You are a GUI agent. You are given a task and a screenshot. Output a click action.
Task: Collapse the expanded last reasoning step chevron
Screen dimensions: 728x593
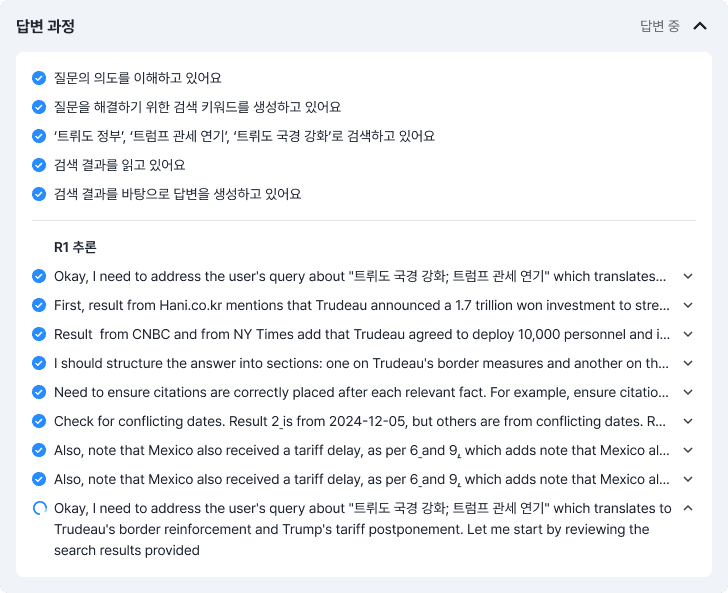(x=688, y=508)
